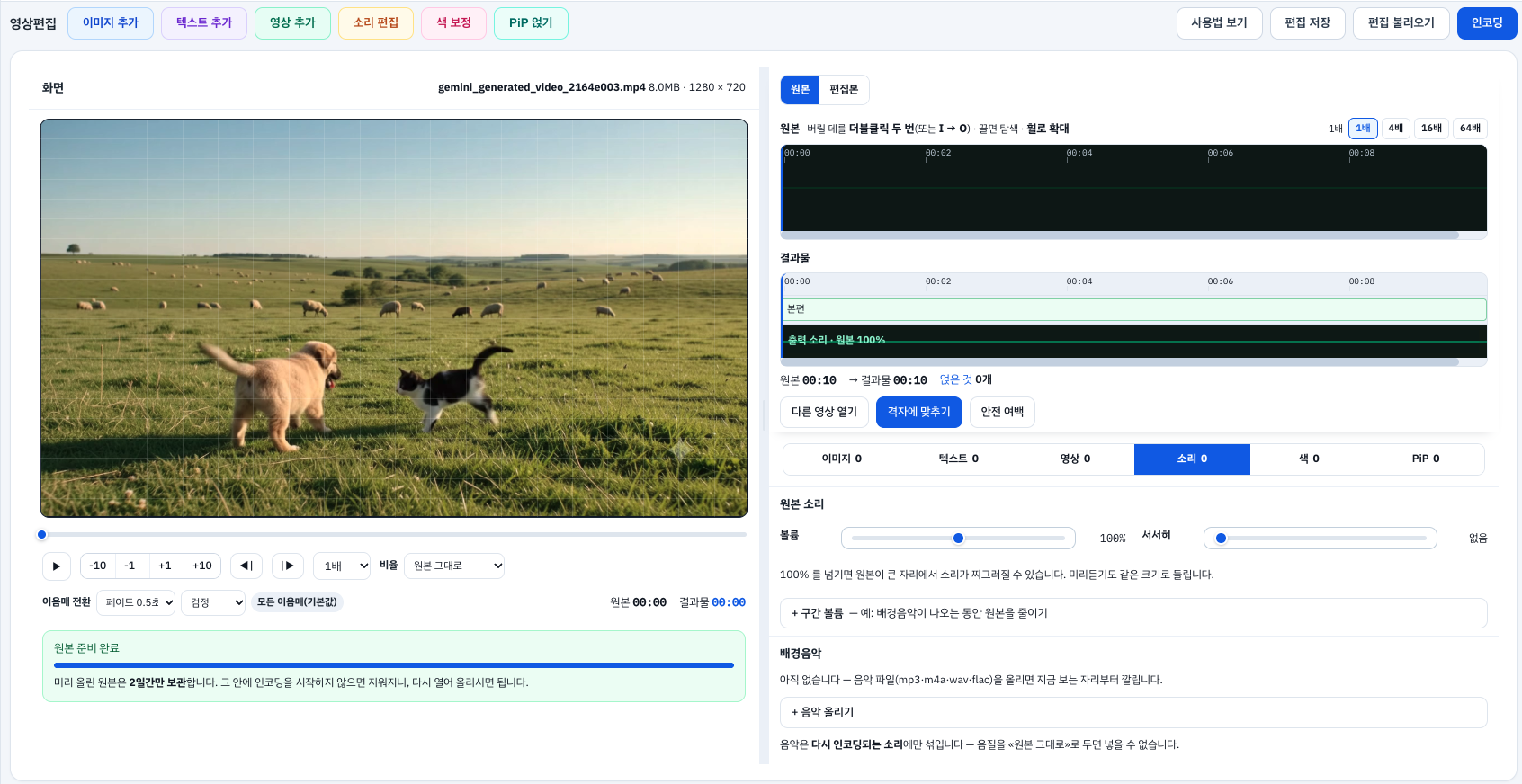The height and width of the screenshot is (784, 1522).
Task: Click the video seek bar handle
Action: click(x=41, y=535)
